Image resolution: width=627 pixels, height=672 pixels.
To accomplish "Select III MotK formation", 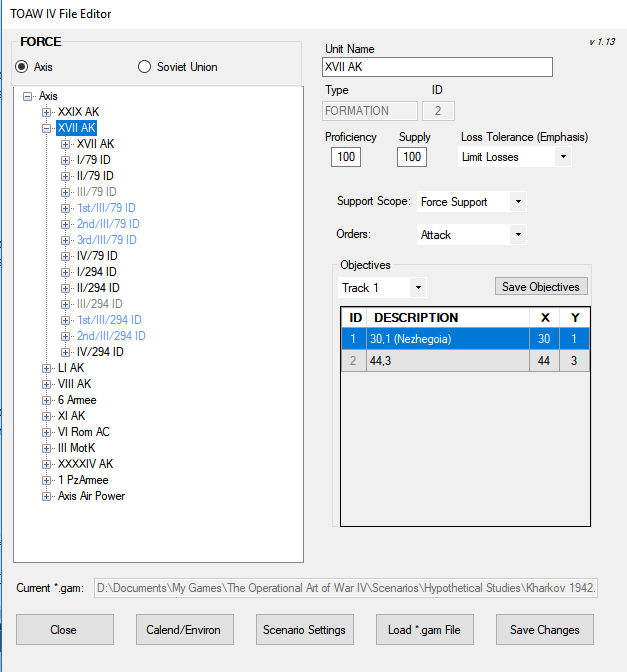I will coord(76,448).
